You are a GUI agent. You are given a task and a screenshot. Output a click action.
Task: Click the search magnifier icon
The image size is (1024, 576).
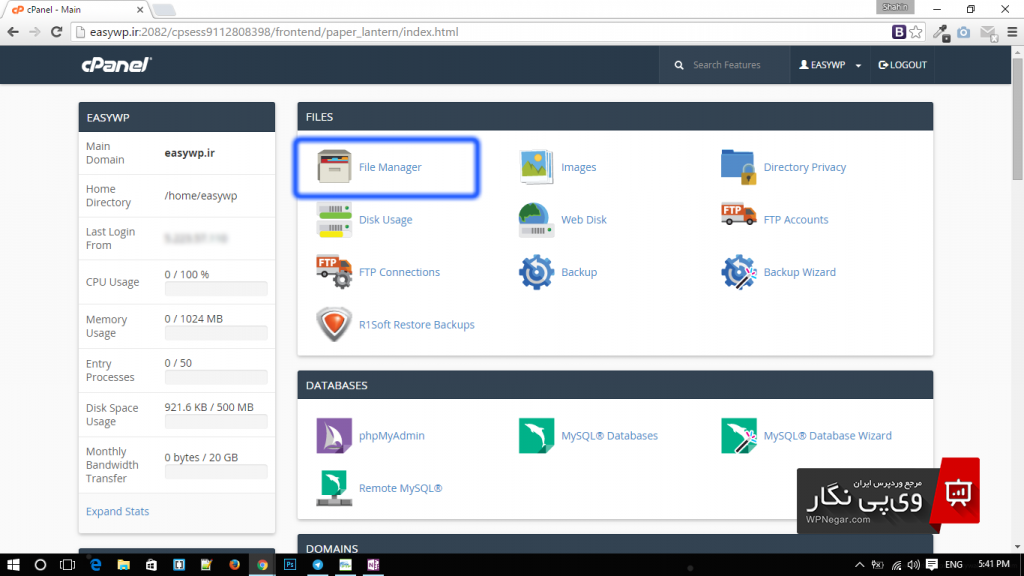click(x=679, y=65)
